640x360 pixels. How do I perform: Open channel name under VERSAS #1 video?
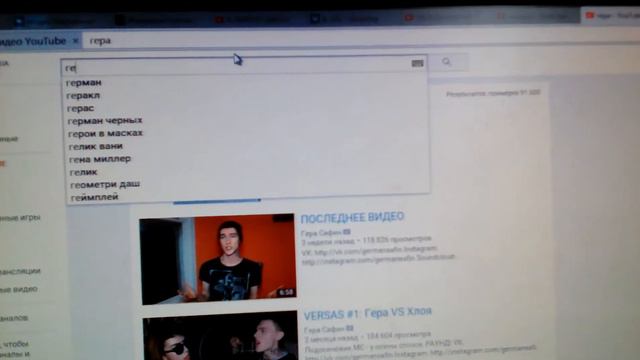[324, 329]
